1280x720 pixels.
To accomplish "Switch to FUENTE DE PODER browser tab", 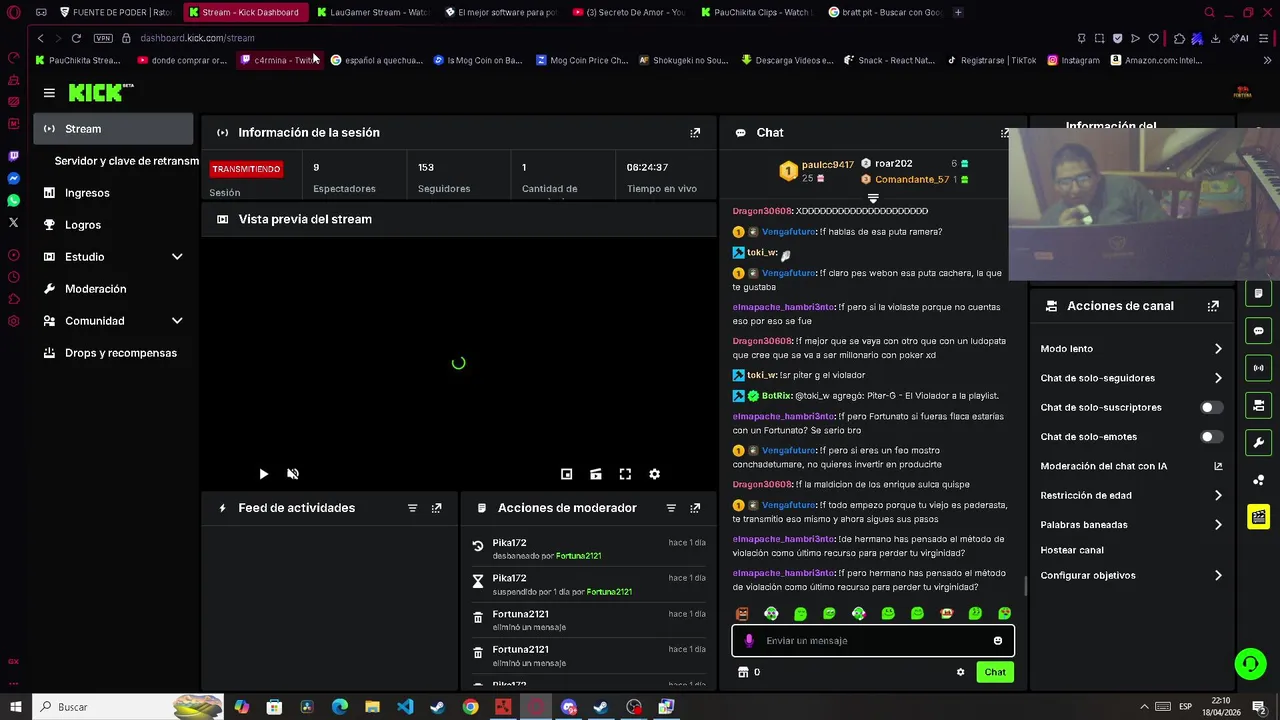I will point(116,12).
